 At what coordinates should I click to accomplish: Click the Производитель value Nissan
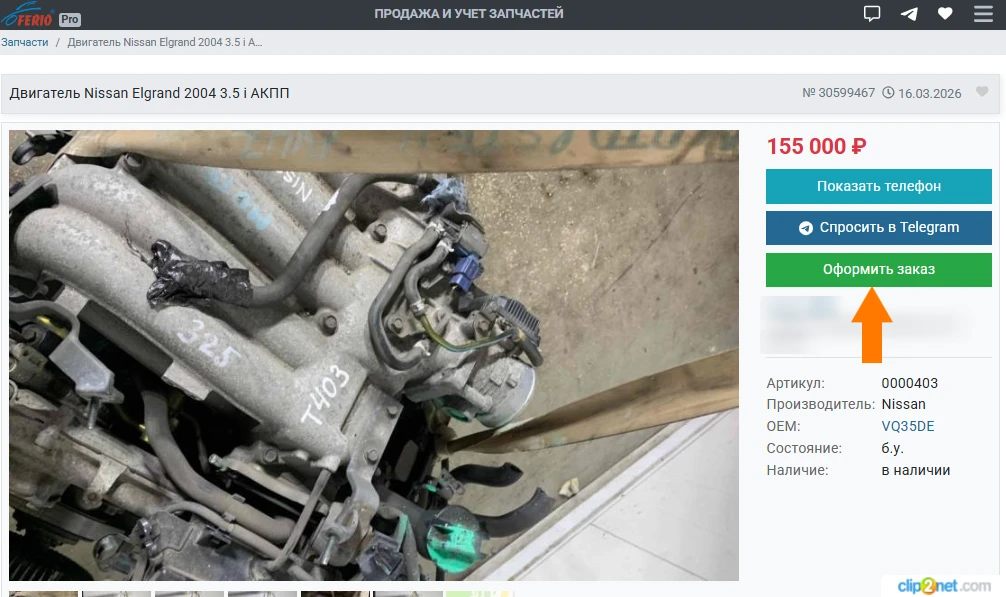click(x=903, y=405)
